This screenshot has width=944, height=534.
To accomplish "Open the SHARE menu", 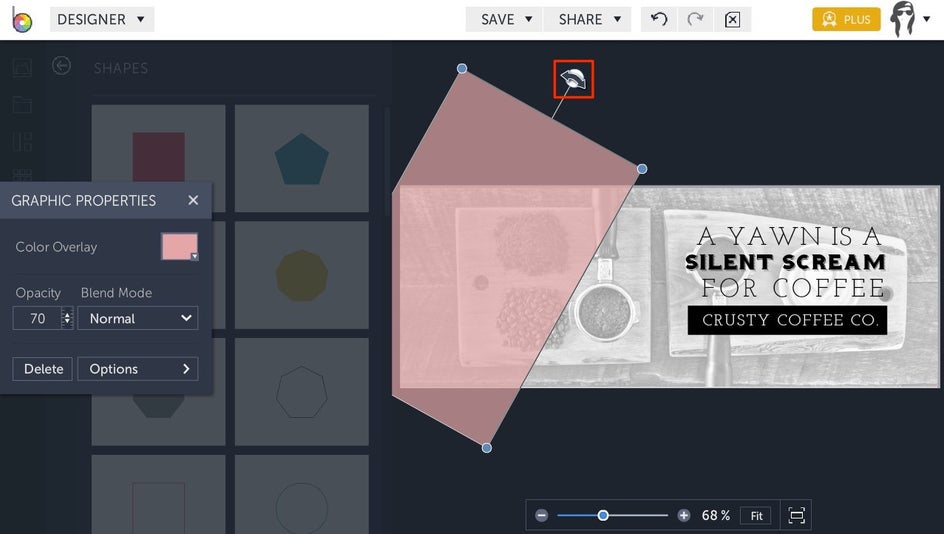I will click(x=588, y=19).
